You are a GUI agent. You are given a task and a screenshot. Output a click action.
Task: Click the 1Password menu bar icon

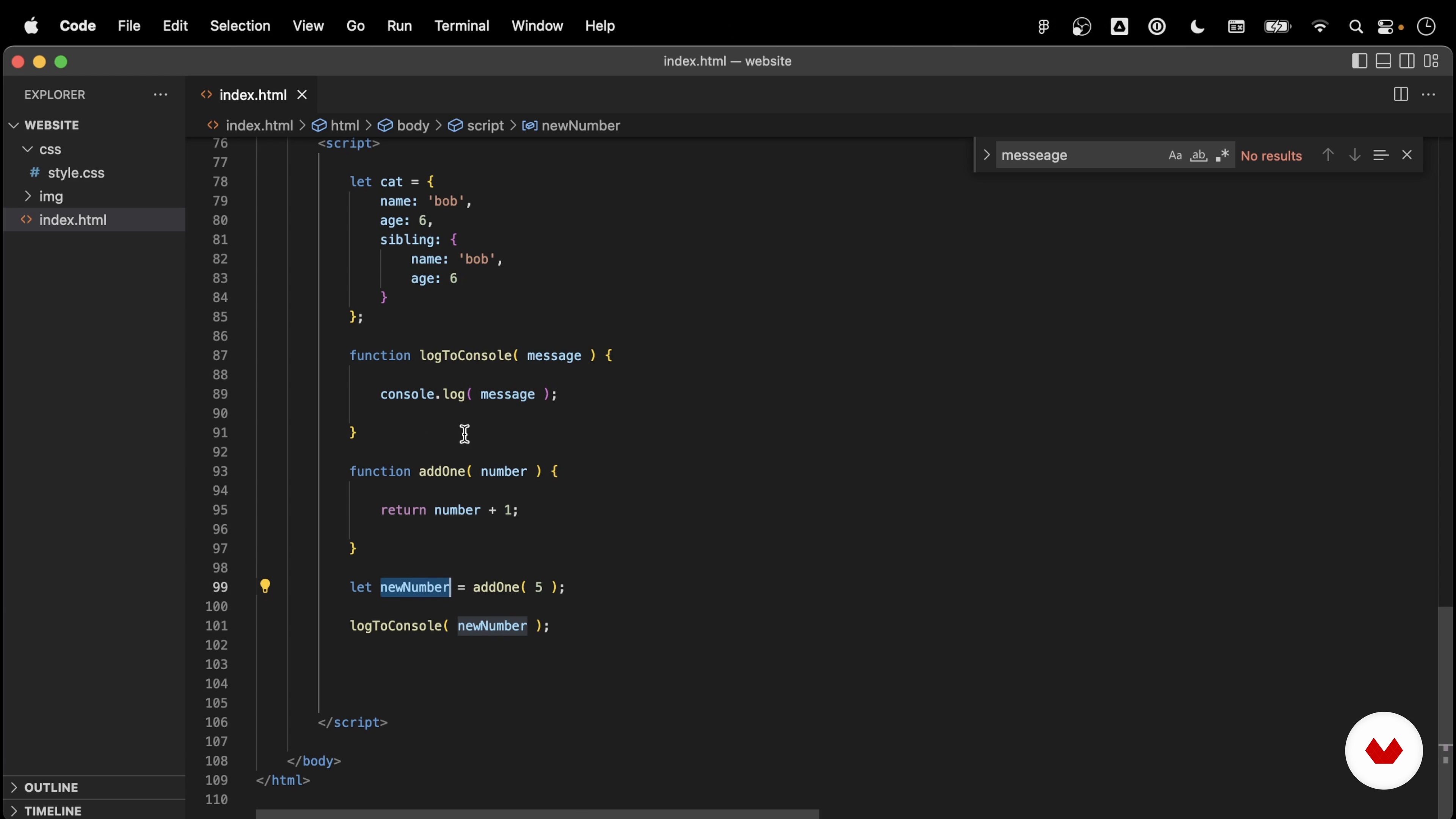point(1157,27)
